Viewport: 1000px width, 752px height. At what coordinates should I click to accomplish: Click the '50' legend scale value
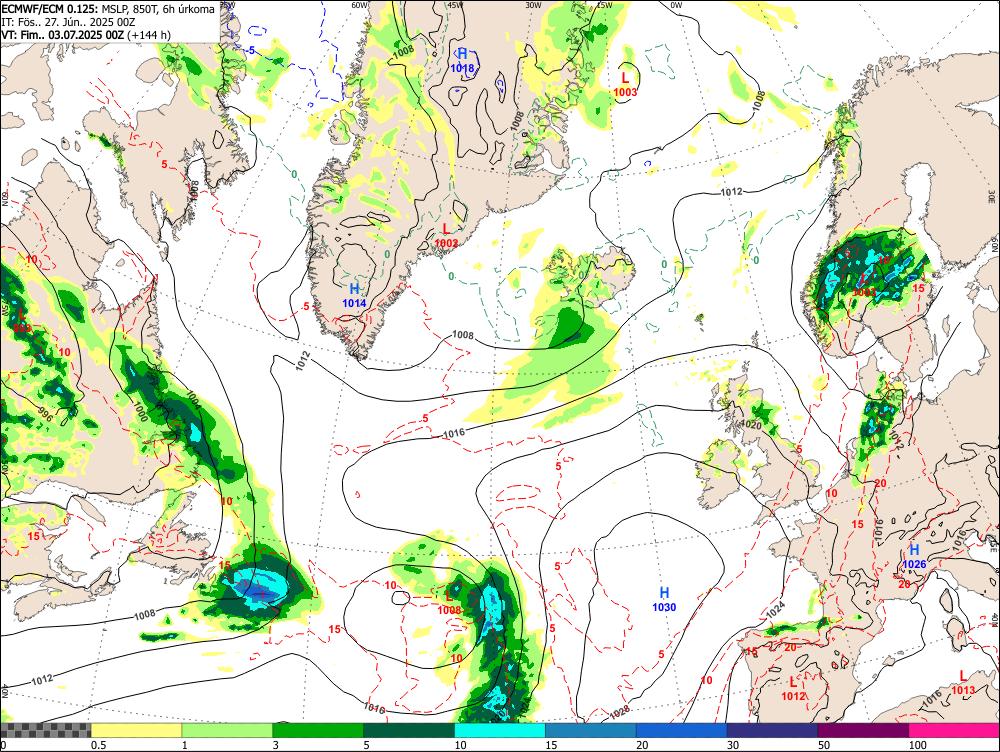coord(823,745)
